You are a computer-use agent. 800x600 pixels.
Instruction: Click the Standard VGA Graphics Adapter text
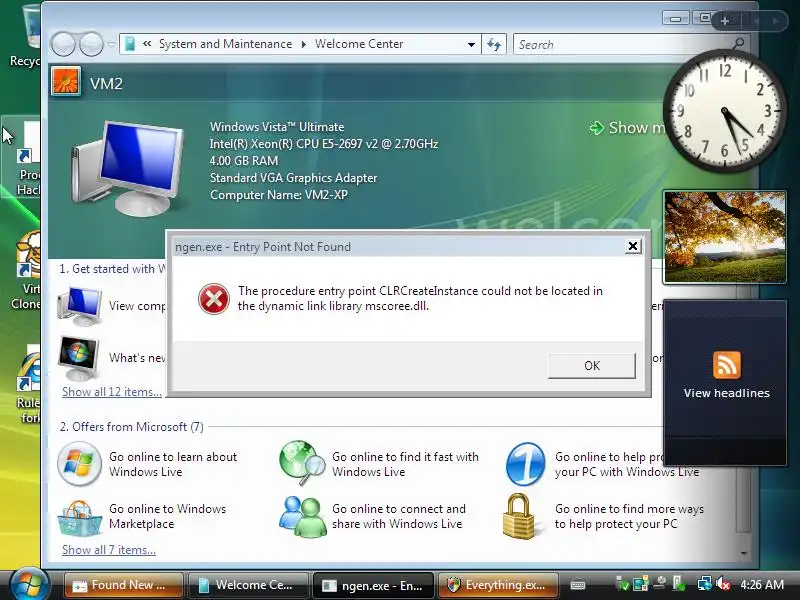pyautogui.click(x=293, y=178)
